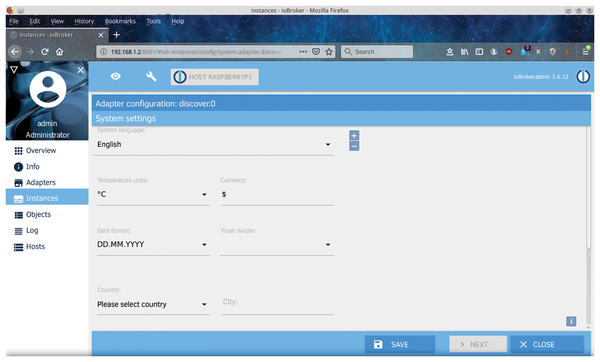Image resolution: width=600 pixels, height=362 pixels.
Task: Open the Bookmarks menu
Action: [120, 21]
